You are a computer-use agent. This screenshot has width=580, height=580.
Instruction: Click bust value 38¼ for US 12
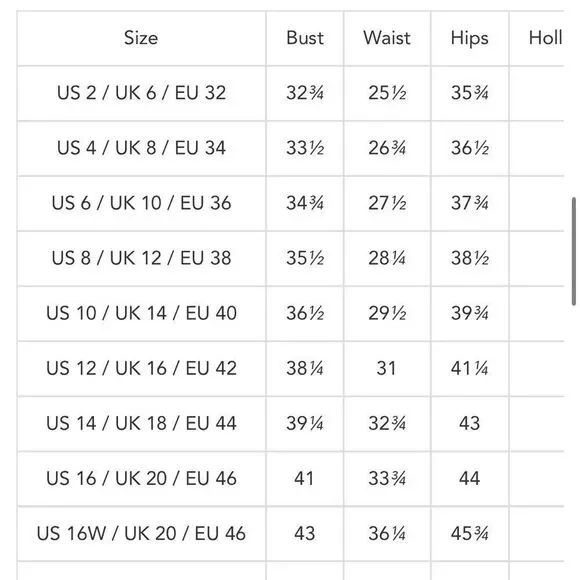point(305,368)
